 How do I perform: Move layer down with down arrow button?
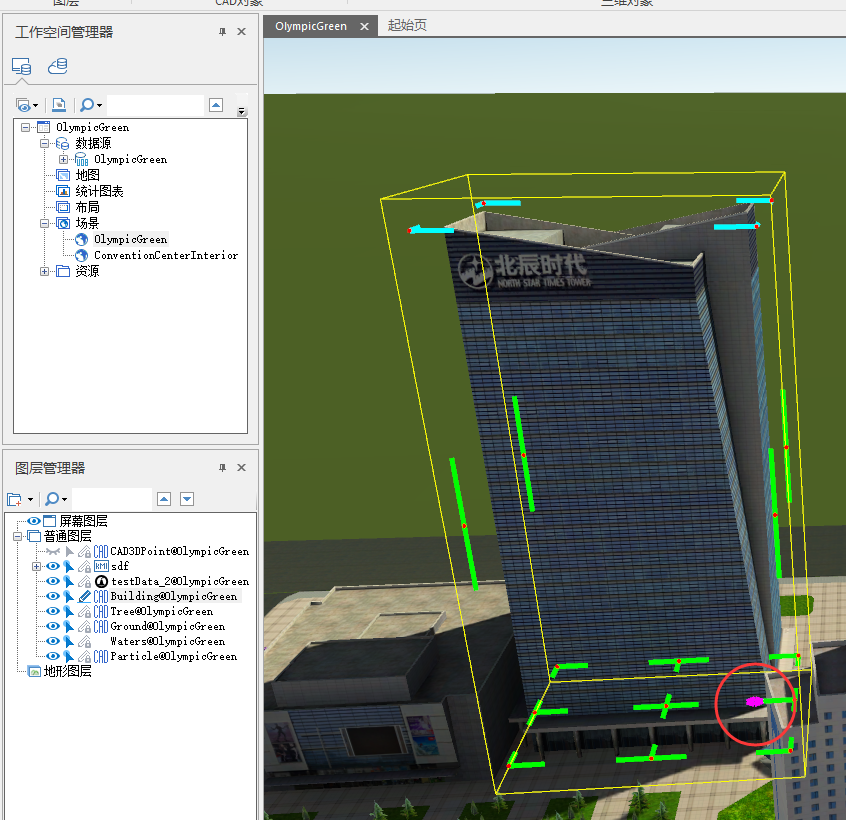(x=187, y=499)
